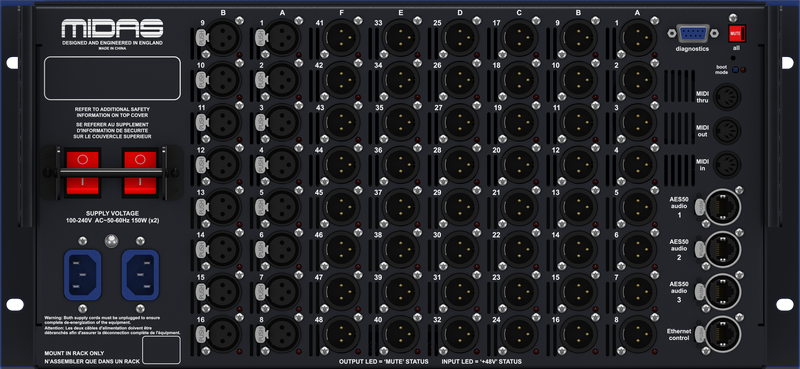Click the MIDAS logo
800x369 pixels.
(x=112, y=29)
